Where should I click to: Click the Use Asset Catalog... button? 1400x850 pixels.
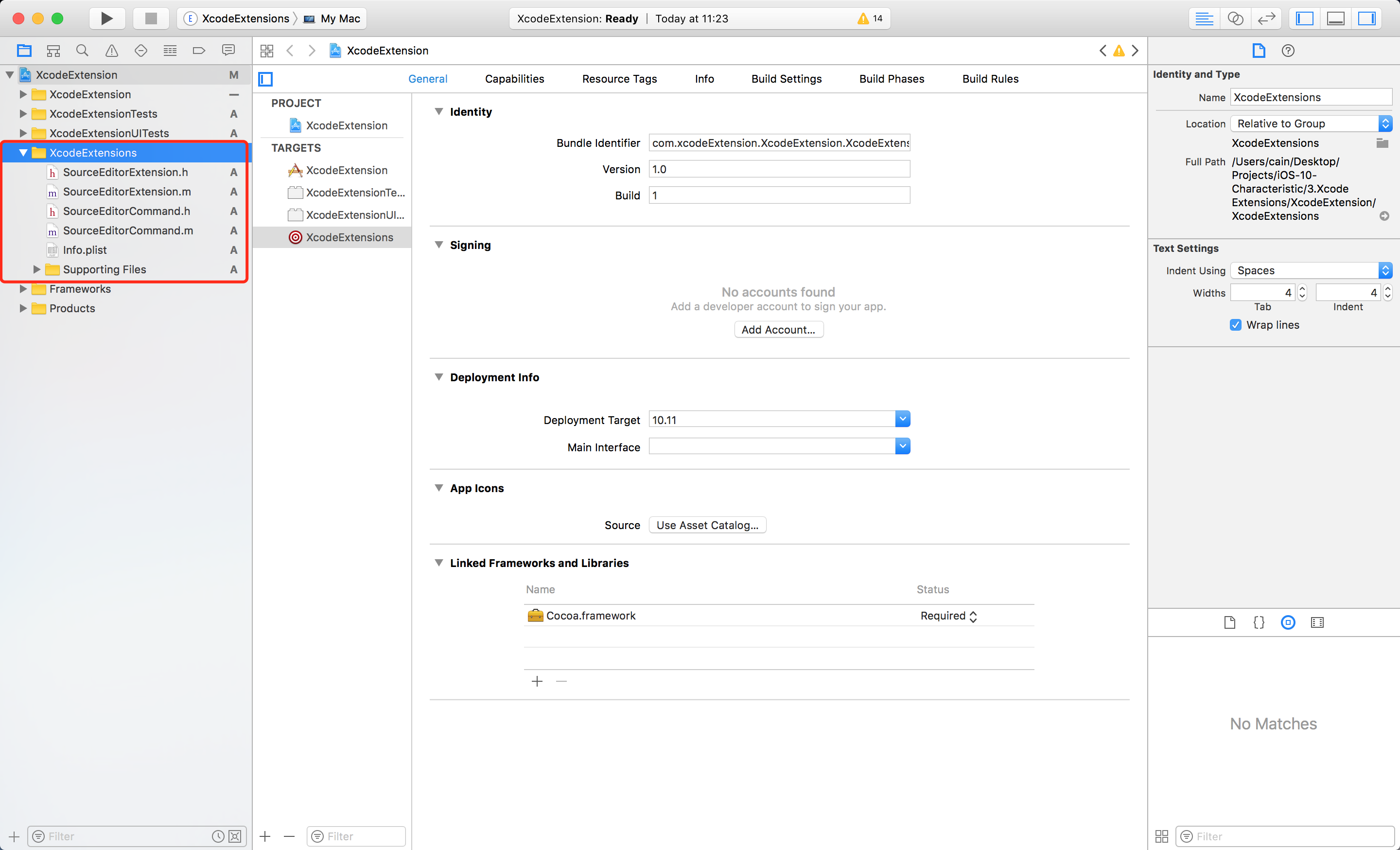pos(707,525)
